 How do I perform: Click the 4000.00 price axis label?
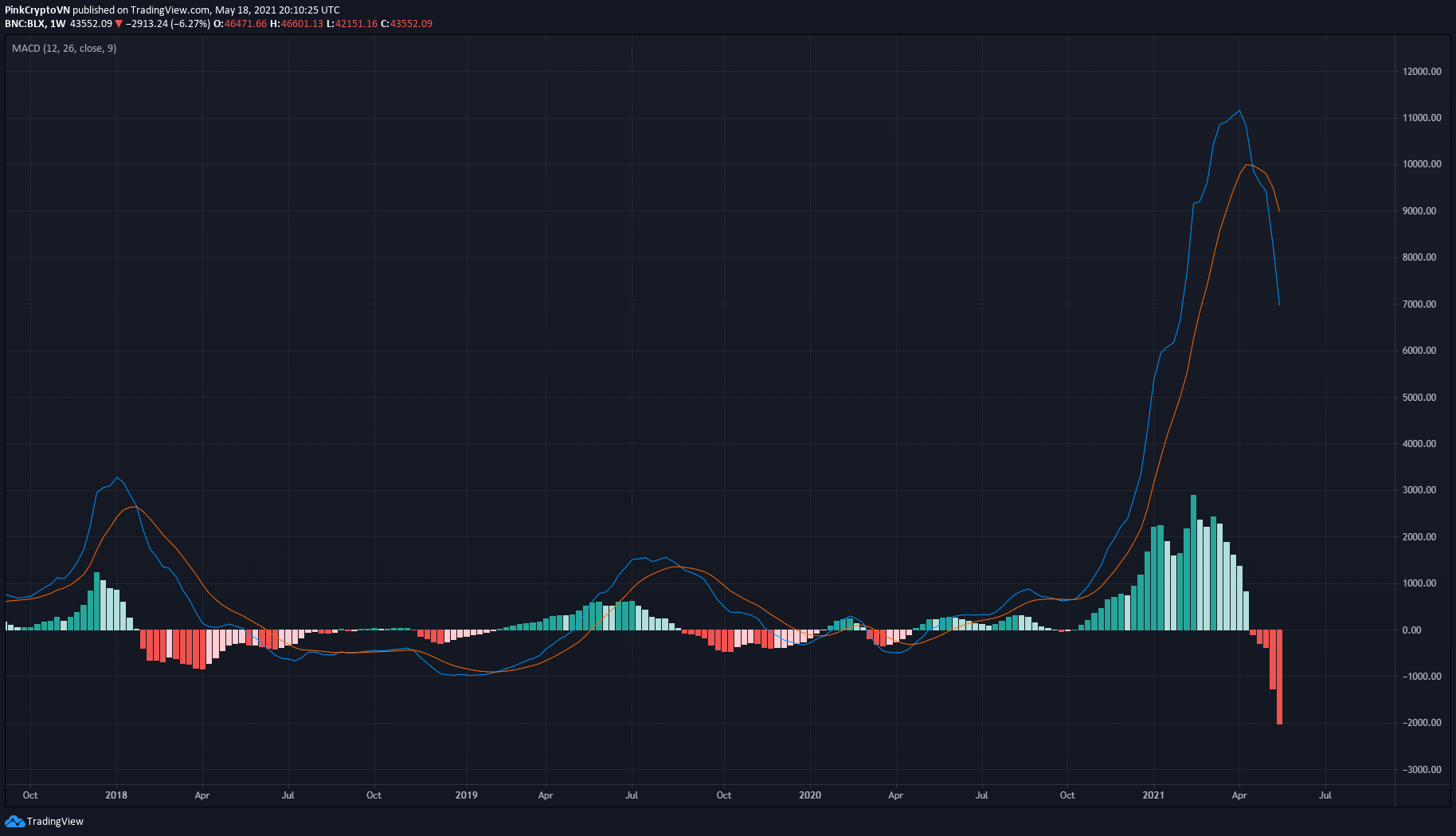(x=1419, y=444)
